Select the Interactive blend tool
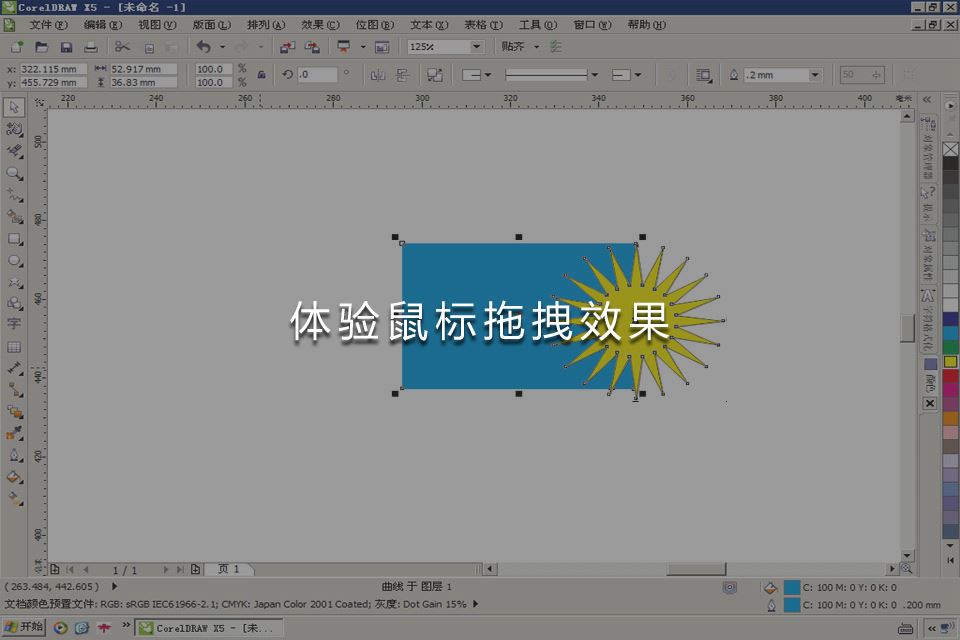Image resolution: width=960 pixels, height=640 pixels. coord(14,412)
